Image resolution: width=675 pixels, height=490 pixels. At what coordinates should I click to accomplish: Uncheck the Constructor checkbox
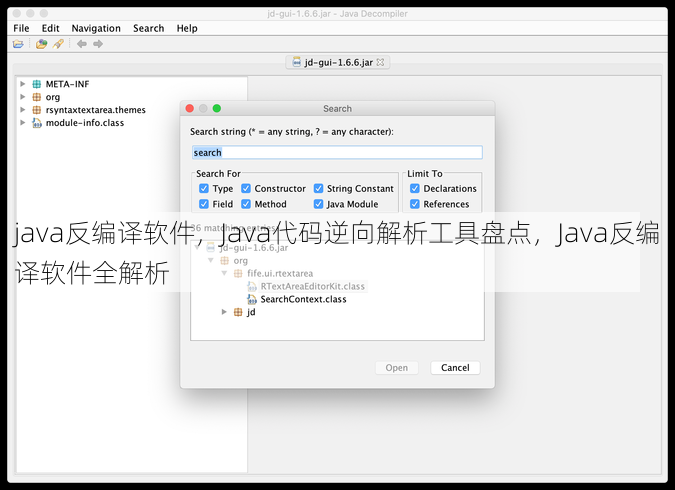[x=246, y=189]
